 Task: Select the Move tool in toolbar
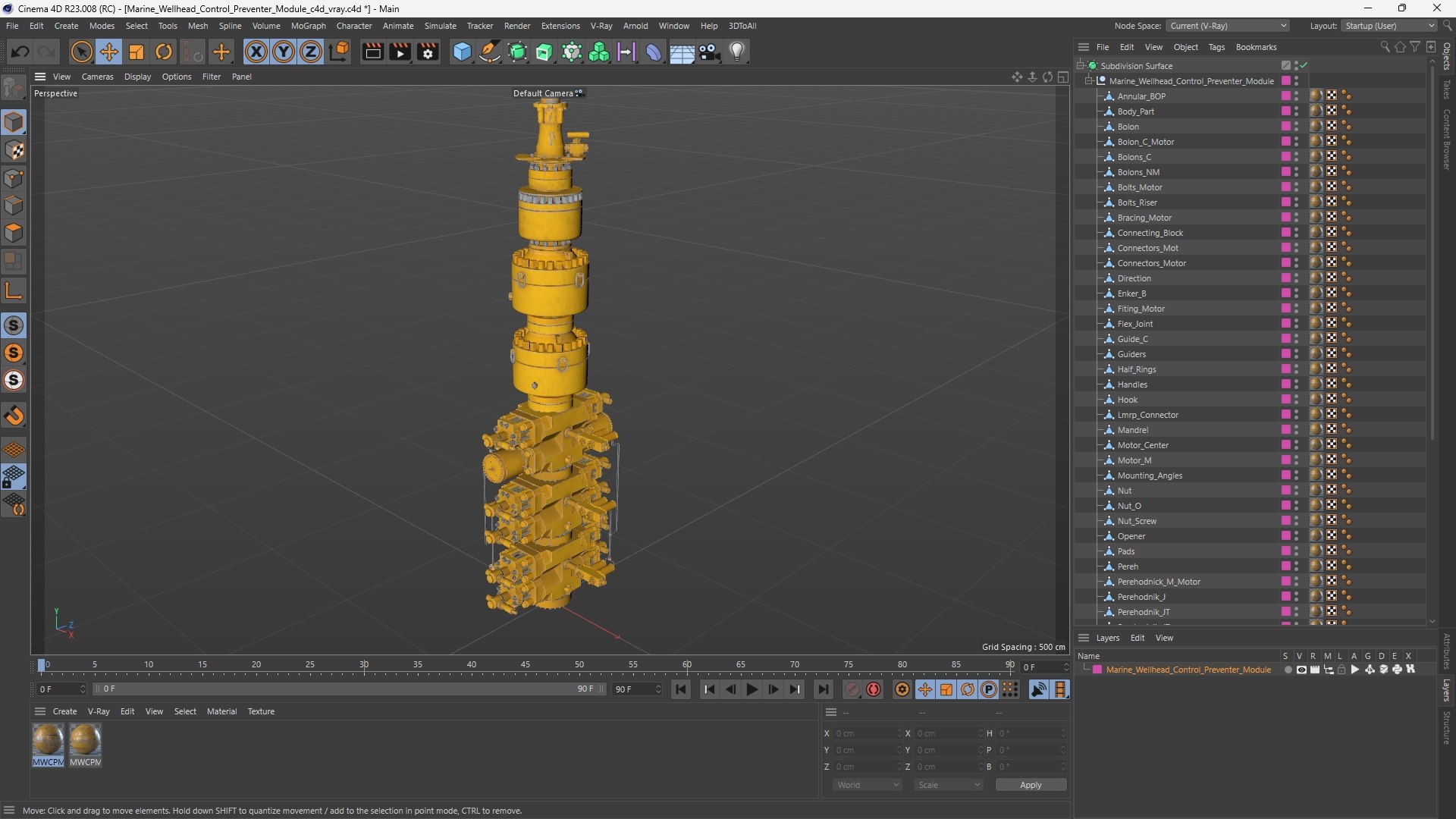[109, 52]
